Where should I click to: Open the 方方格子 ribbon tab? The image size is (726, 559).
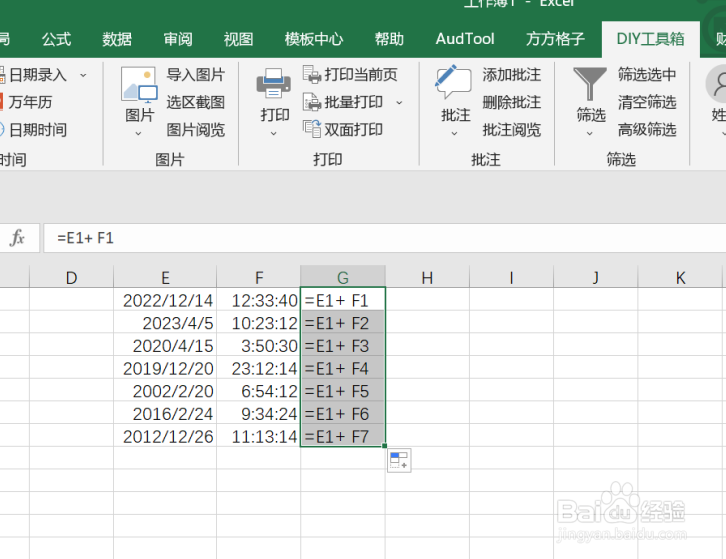(555, 39)
